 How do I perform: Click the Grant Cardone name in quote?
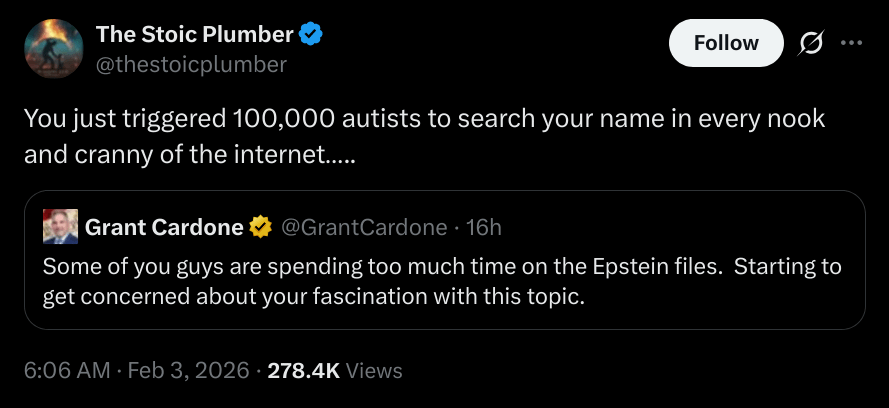click(164, 228)
